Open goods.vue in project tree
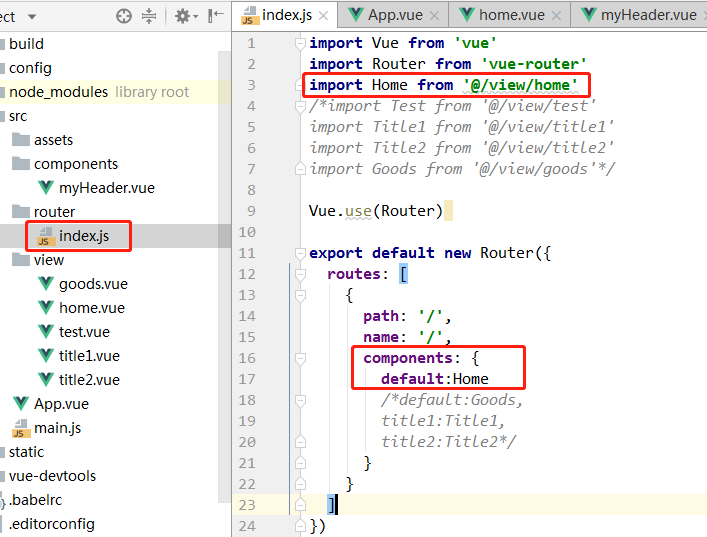The width and height of the screenshot is (707, 537). pos(93,284)
